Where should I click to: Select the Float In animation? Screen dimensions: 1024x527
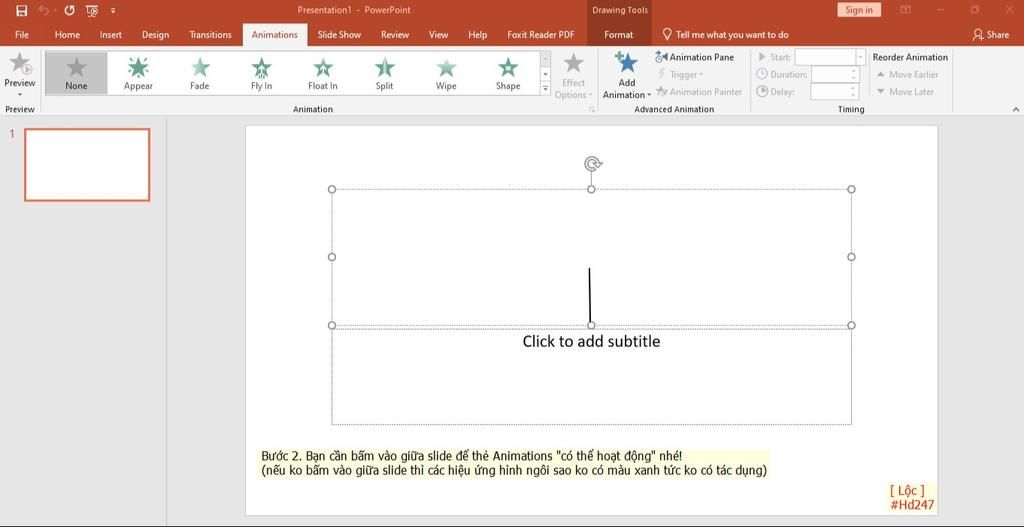tap(323, 73)
